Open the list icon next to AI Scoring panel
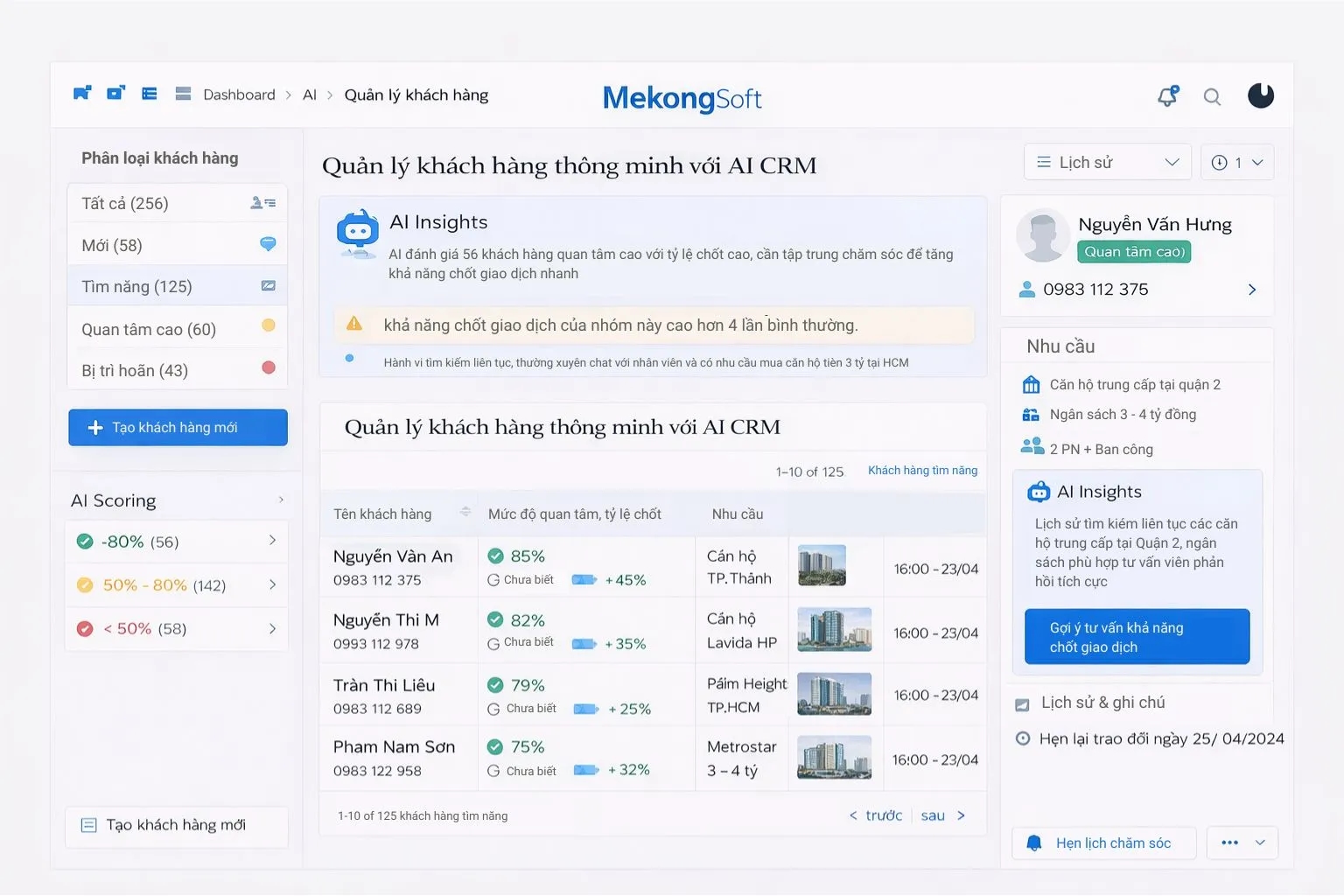The height and width of the screenshot is (896, 1344). click(280, 500)
